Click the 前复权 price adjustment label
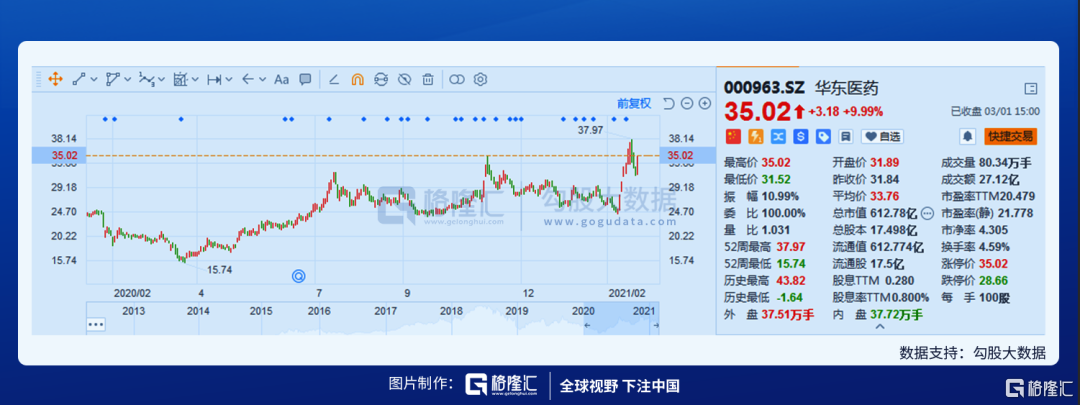This screenshot has height=405, width=1080. 634,103
